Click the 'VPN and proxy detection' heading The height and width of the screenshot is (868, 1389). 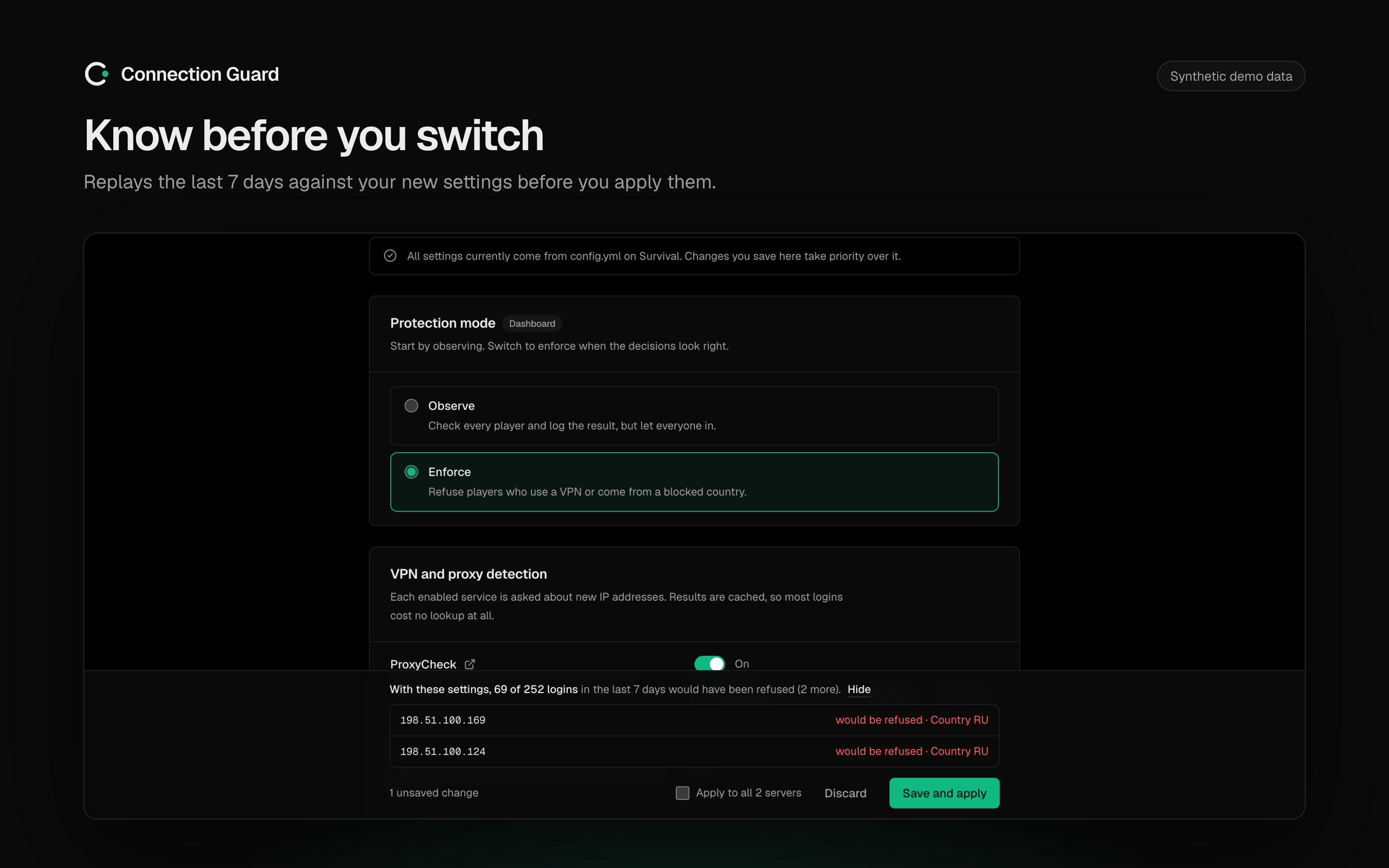pos(468,574)
